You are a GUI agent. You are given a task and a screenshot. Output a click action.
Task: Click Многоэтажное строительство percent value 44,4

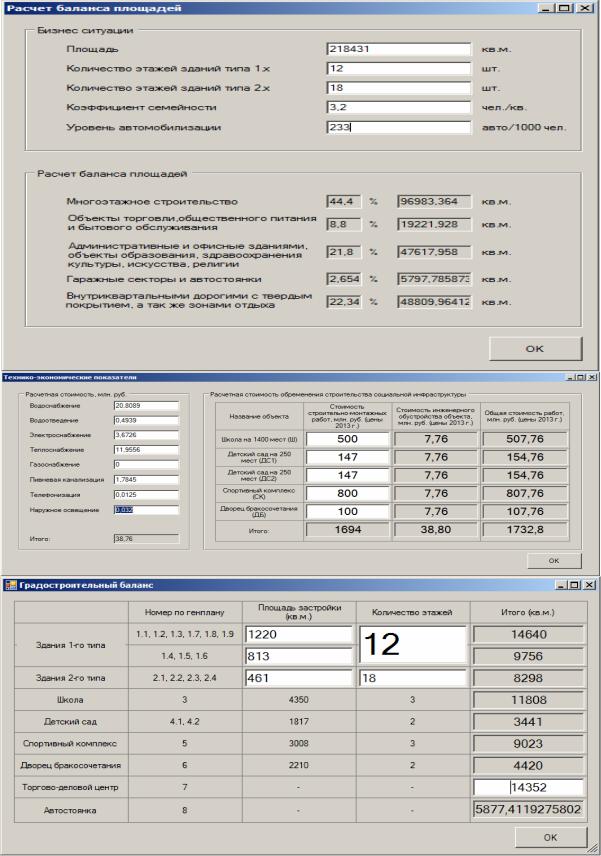click(344, 201)
